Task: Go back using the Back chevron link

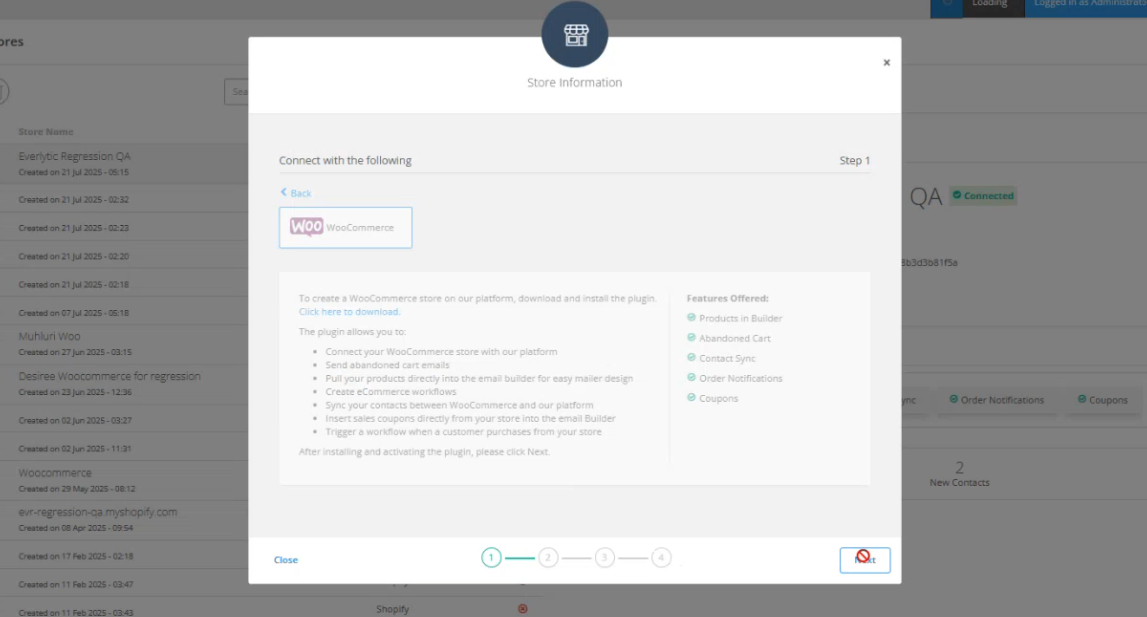Action: point(296,193)
